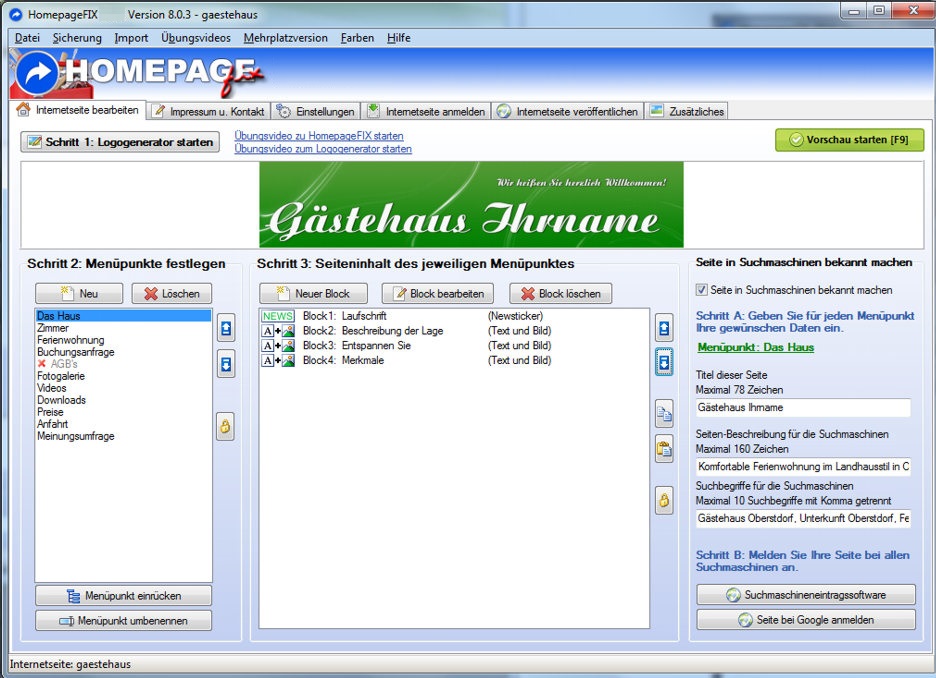Click the lock icon beside the menu list
This screenshot has height=678, width=936.
(225, 428)
